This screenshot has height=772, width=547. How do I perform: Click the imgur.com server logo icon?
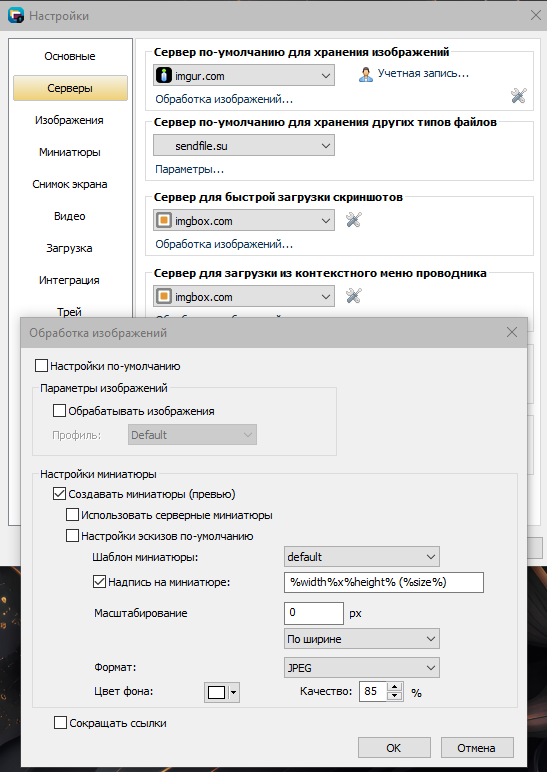coord(164,75)
